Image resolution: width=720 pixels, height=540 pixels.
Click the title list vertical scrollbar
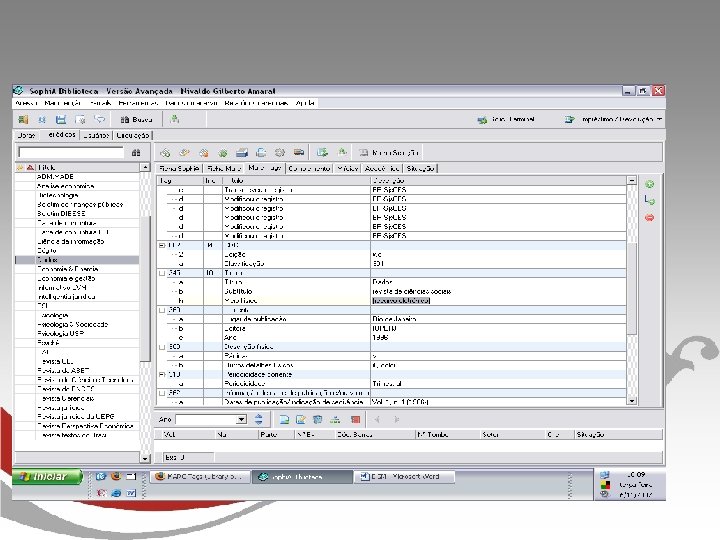(x=145, y=312)
